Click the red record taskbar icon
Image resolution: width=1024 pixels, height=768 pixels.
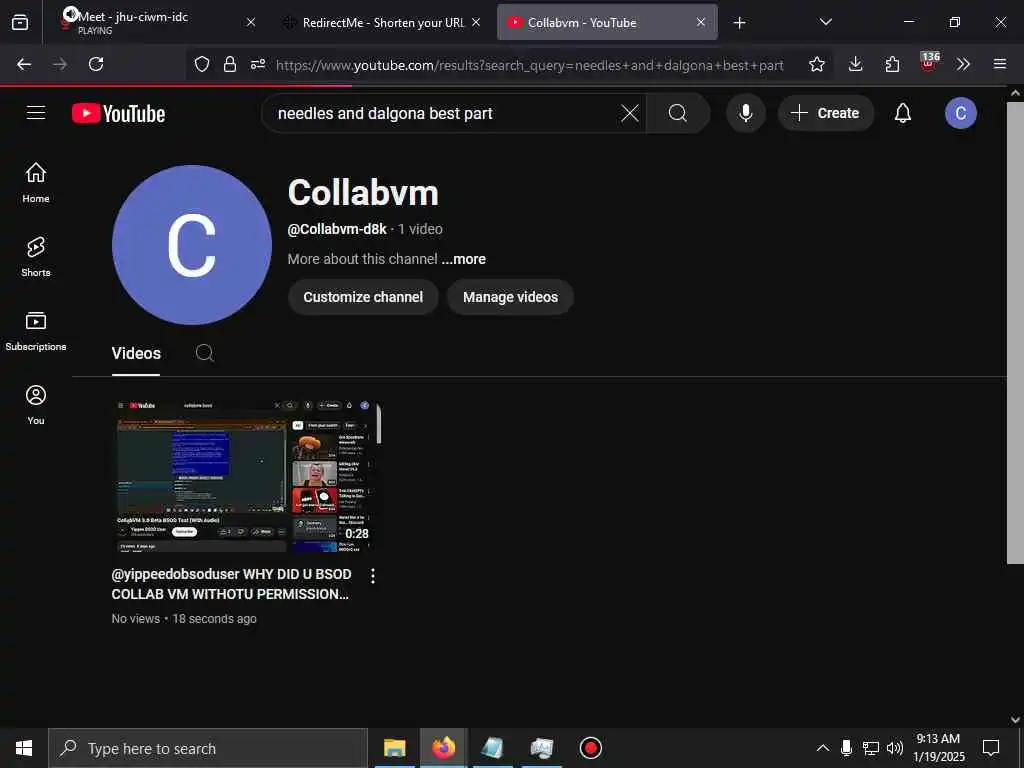(590, 748)
